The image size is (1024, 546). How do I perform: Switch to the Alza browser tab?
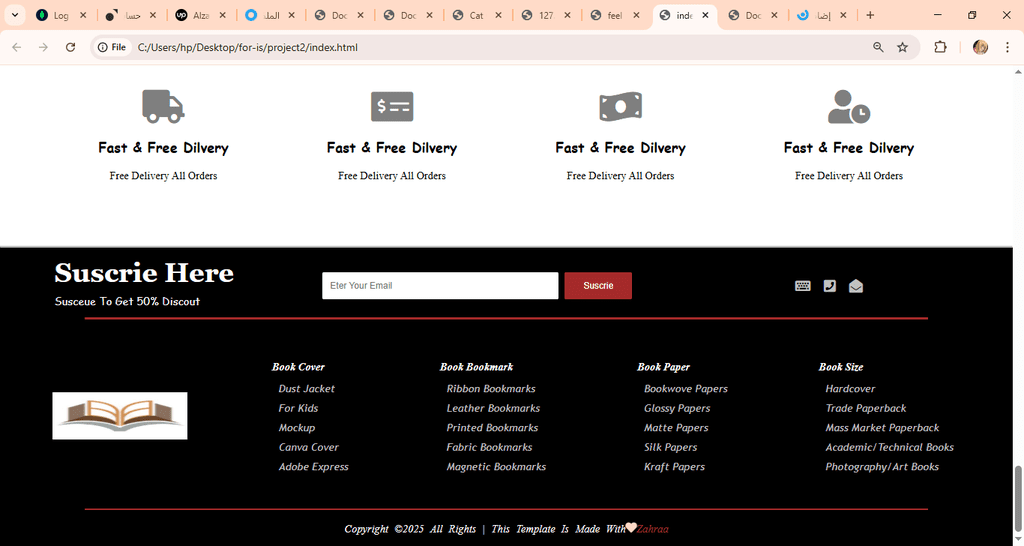[201, 15]
